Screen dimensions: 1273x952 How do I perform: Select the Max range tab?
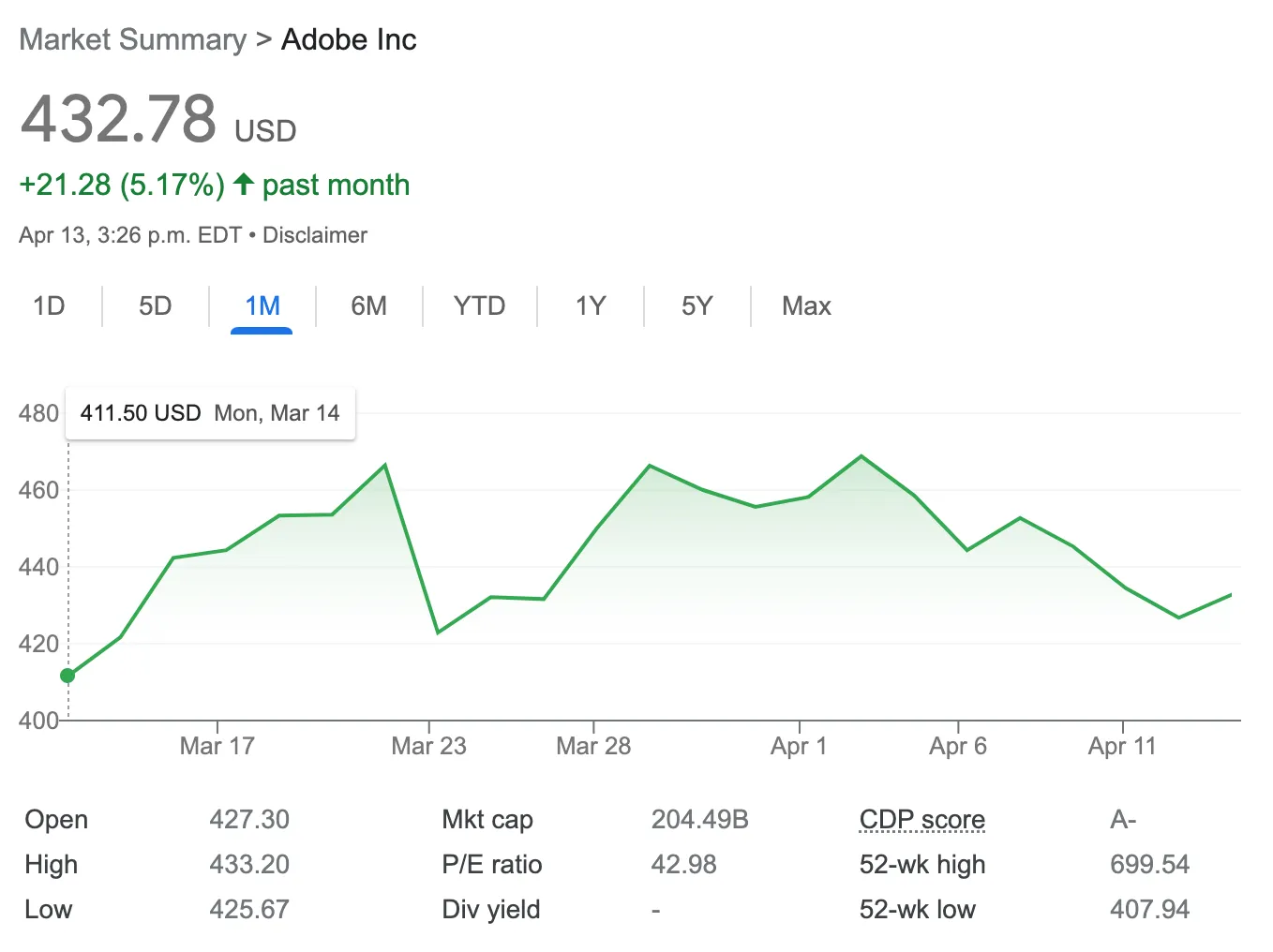point(806,306)
